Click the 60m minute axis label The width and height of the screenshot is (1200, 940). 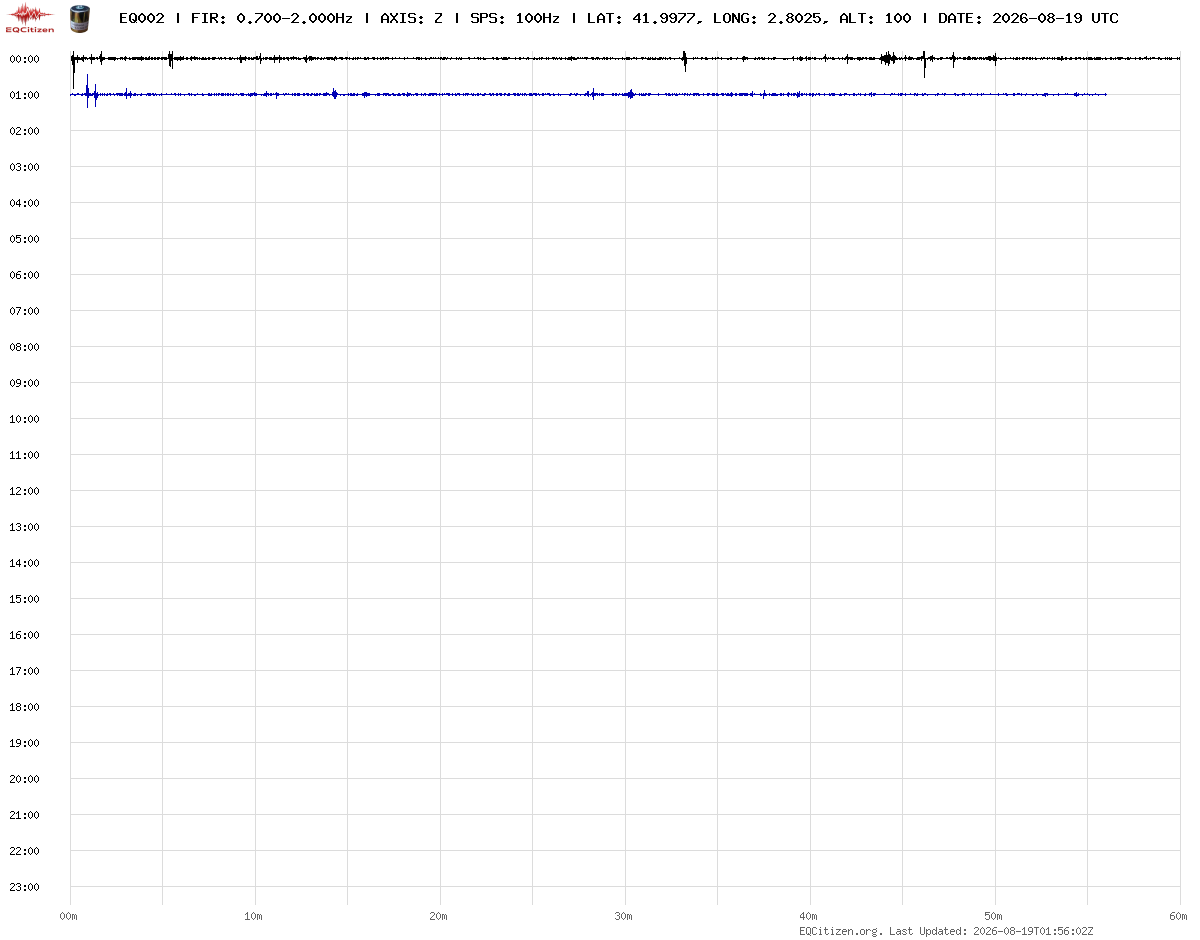pos(1180,916)
